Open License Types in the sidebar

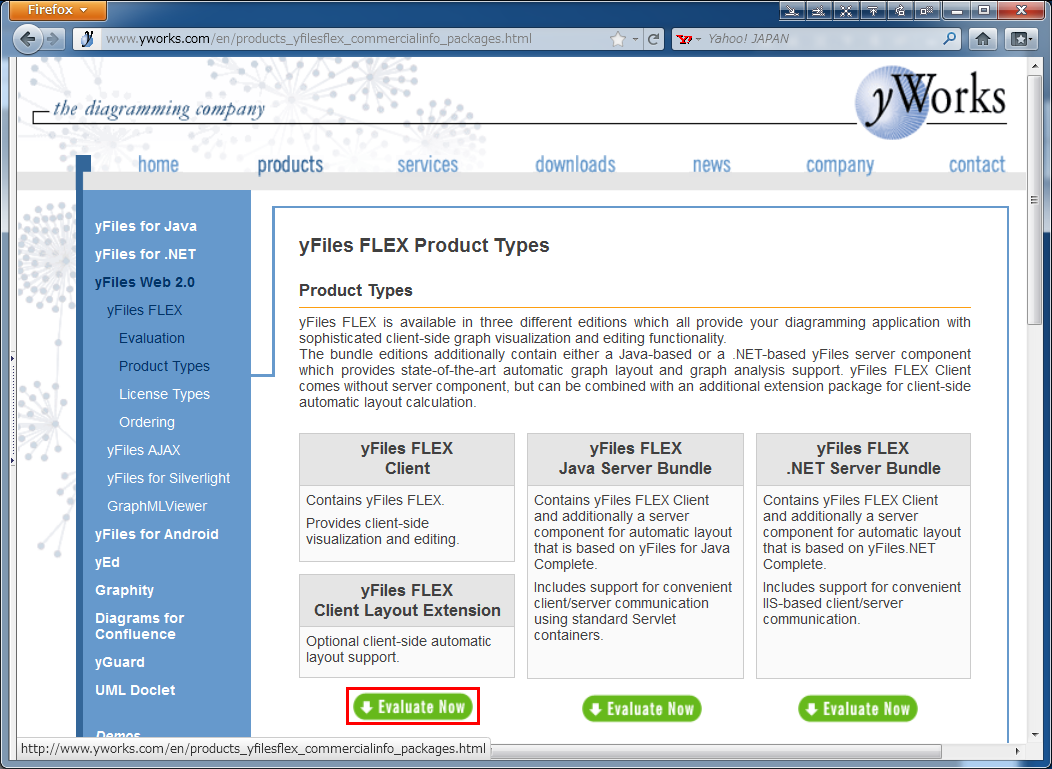point(164,395)
